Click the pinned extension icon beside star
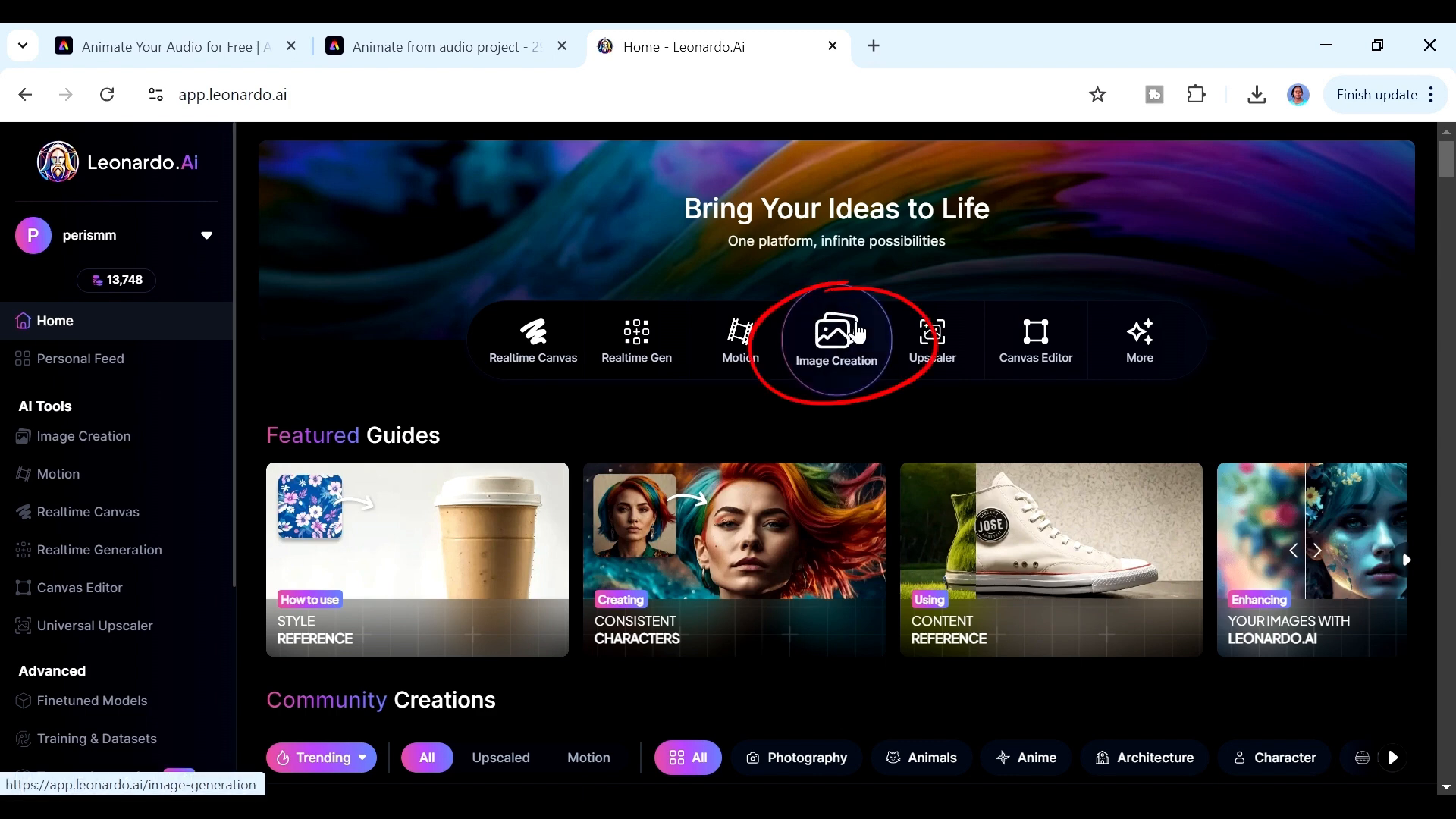Viewport: 1456px width, 819px height. coord(1154,95)
